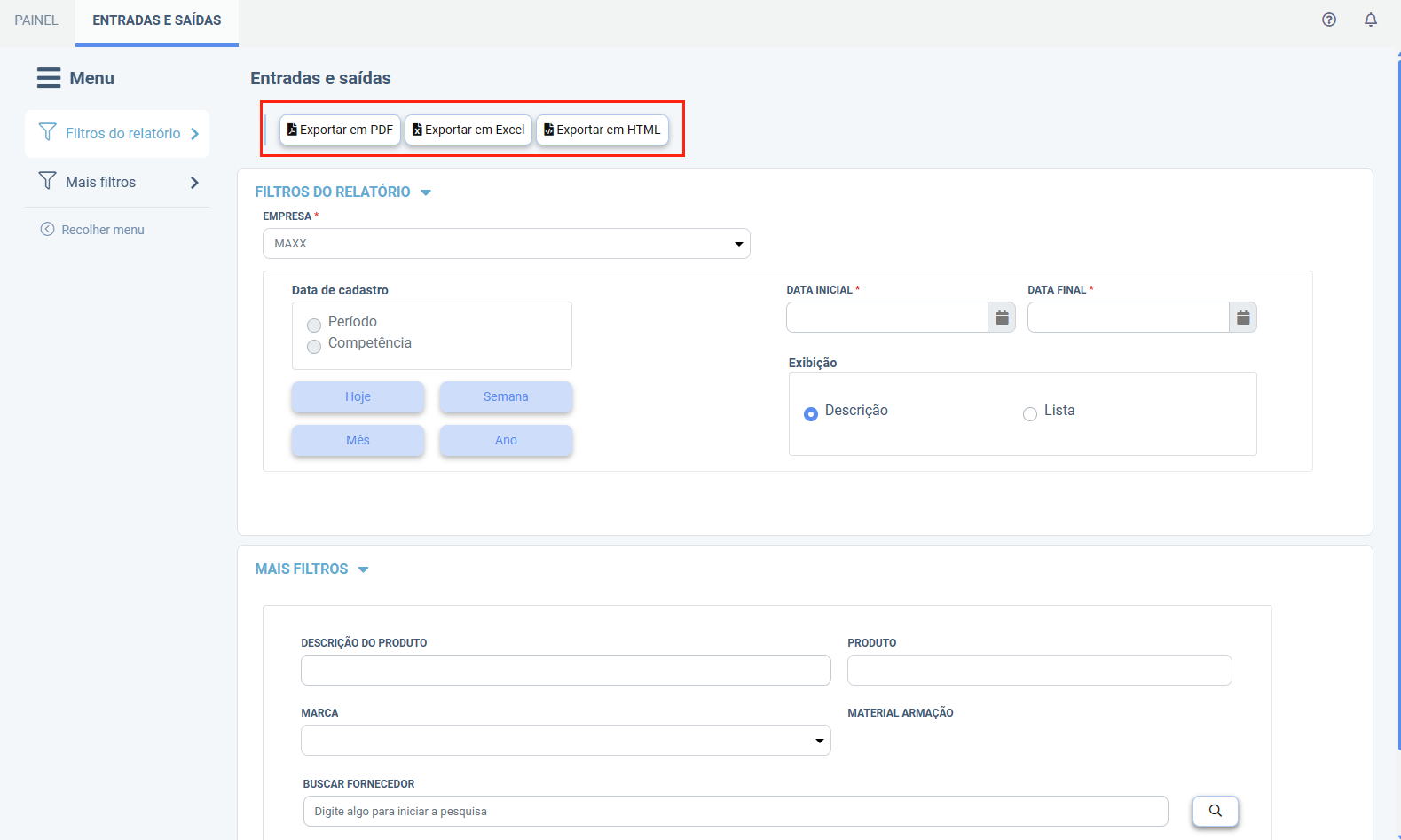
Task: Click the Buscar Fornecedor search field
Action: coord(736,811)
